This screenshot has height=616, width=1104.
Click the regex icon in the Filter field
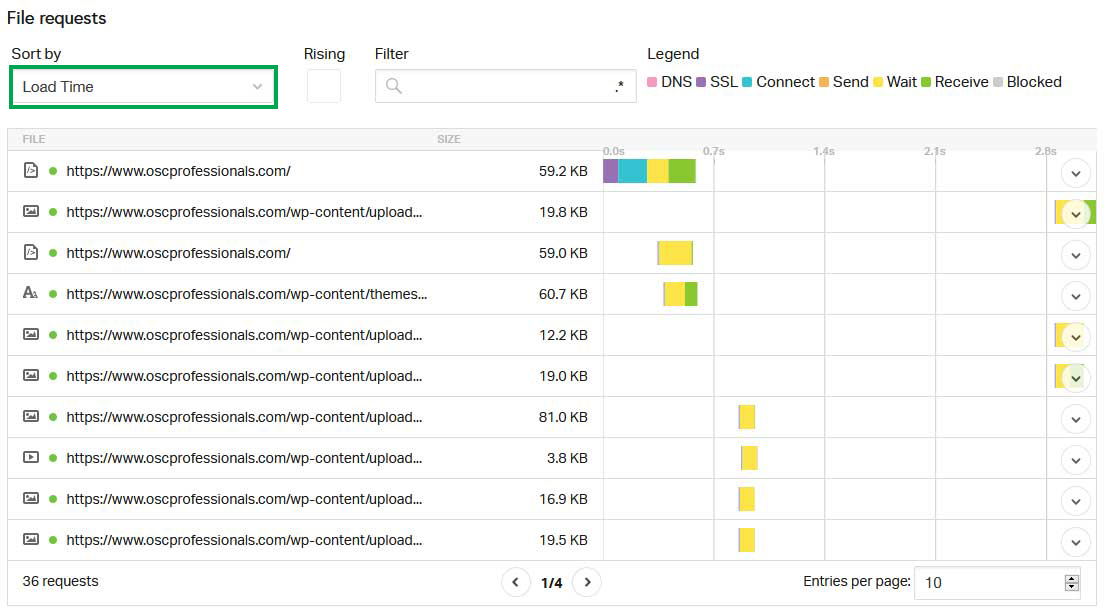pyautogui.click(x=620, y=87)
